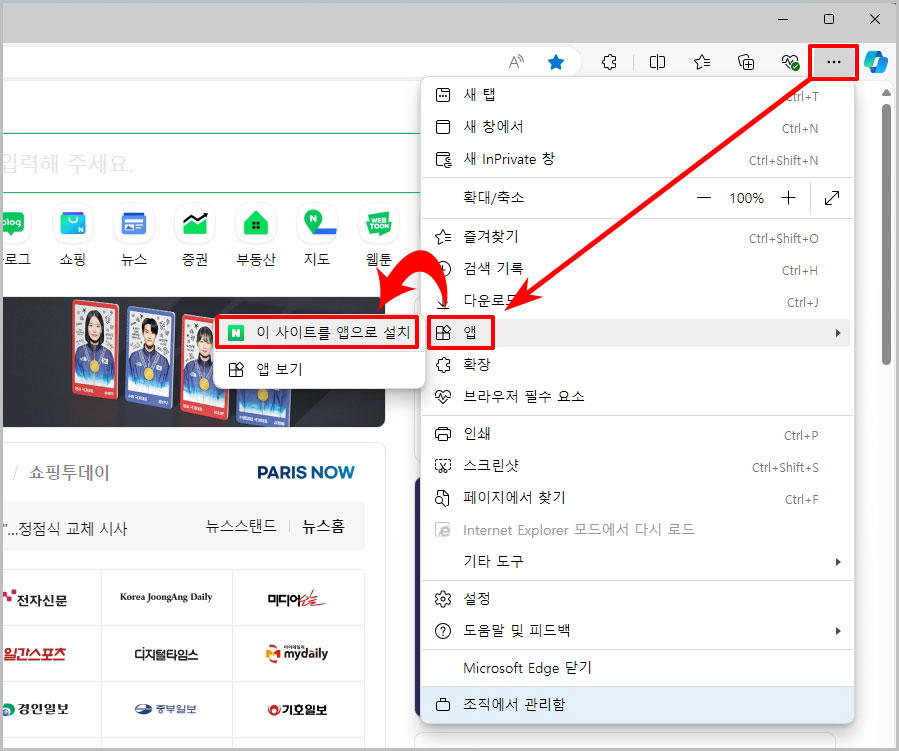The height and width of the screenshot is (751, 899).
Task: Open Korea JoongAng Daily publisher tile
Action: [x=166, y=597]
